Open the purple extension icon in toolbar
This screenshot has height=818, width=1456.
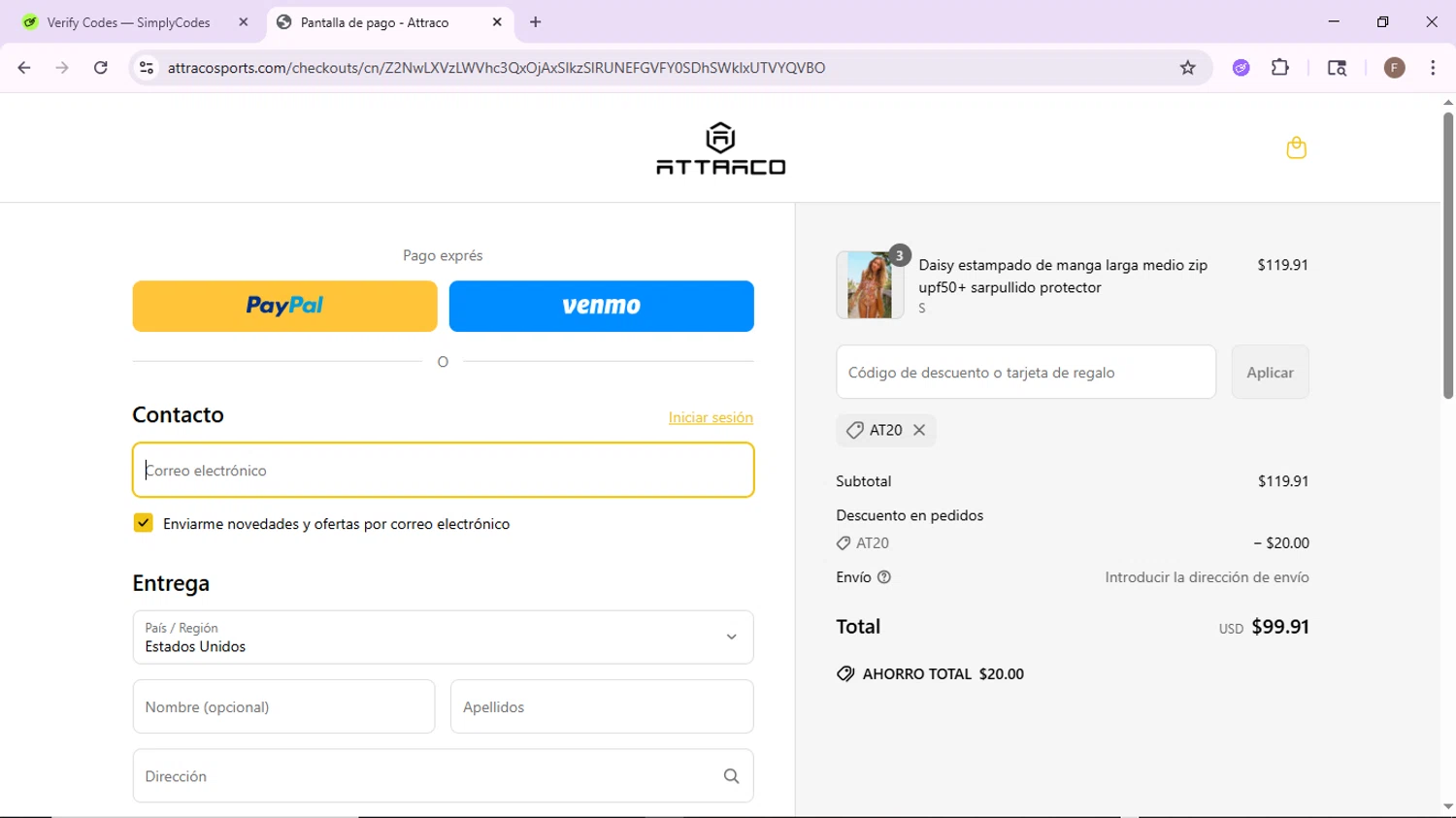tap(1241, 68)
